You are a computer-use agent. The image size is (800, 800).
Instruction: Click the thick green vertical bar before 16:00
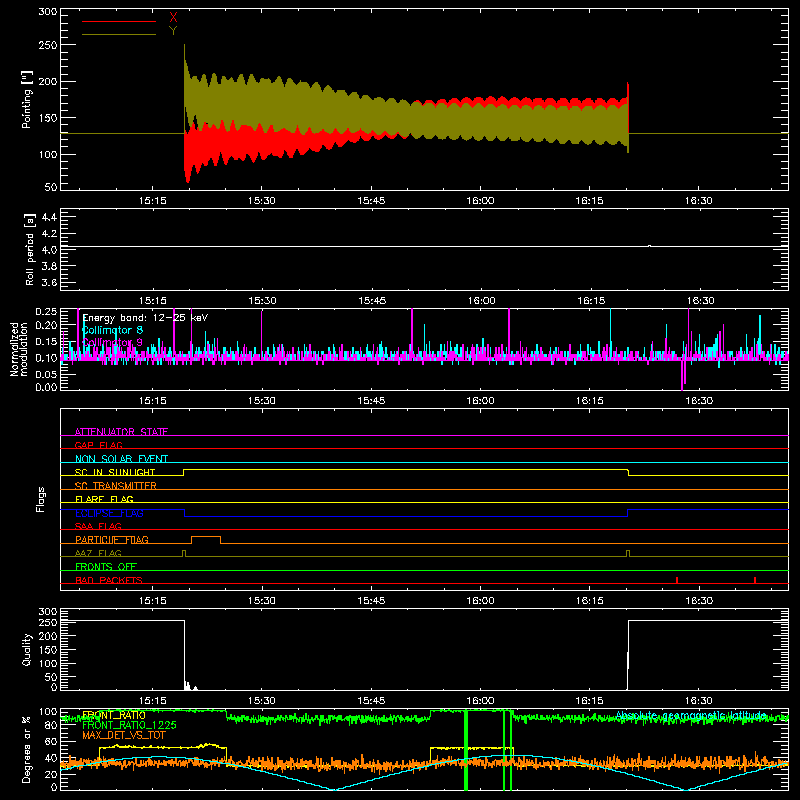466,750
